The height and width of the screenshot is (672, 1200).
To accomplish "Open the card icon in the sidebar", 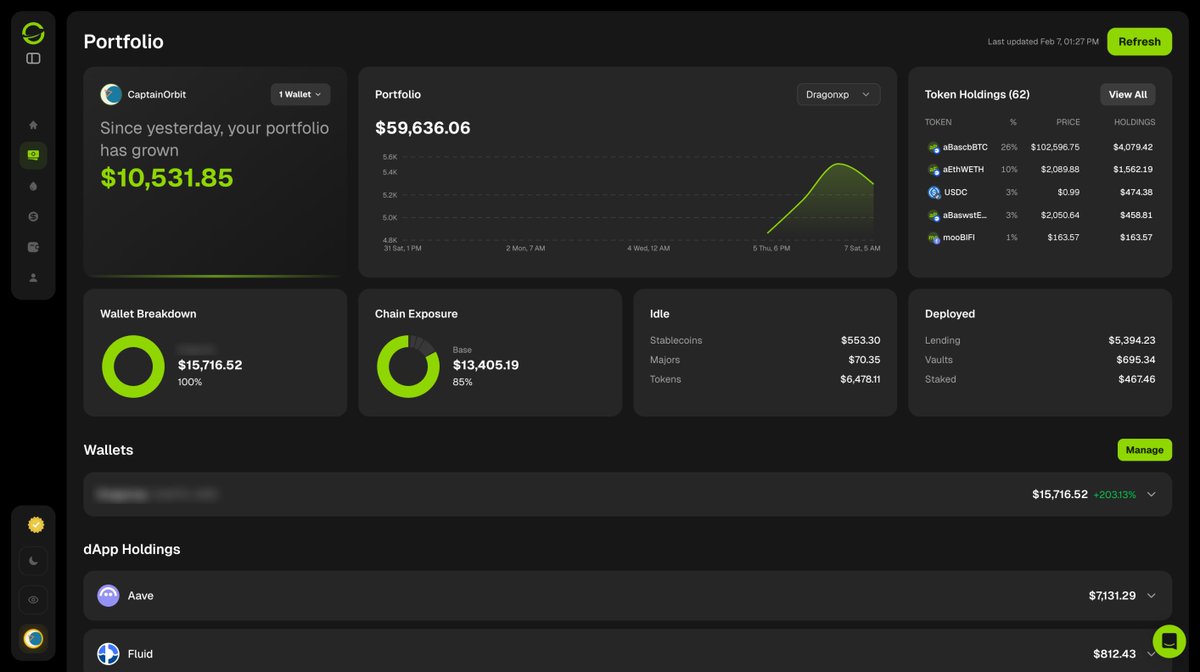I will point(33,246).
